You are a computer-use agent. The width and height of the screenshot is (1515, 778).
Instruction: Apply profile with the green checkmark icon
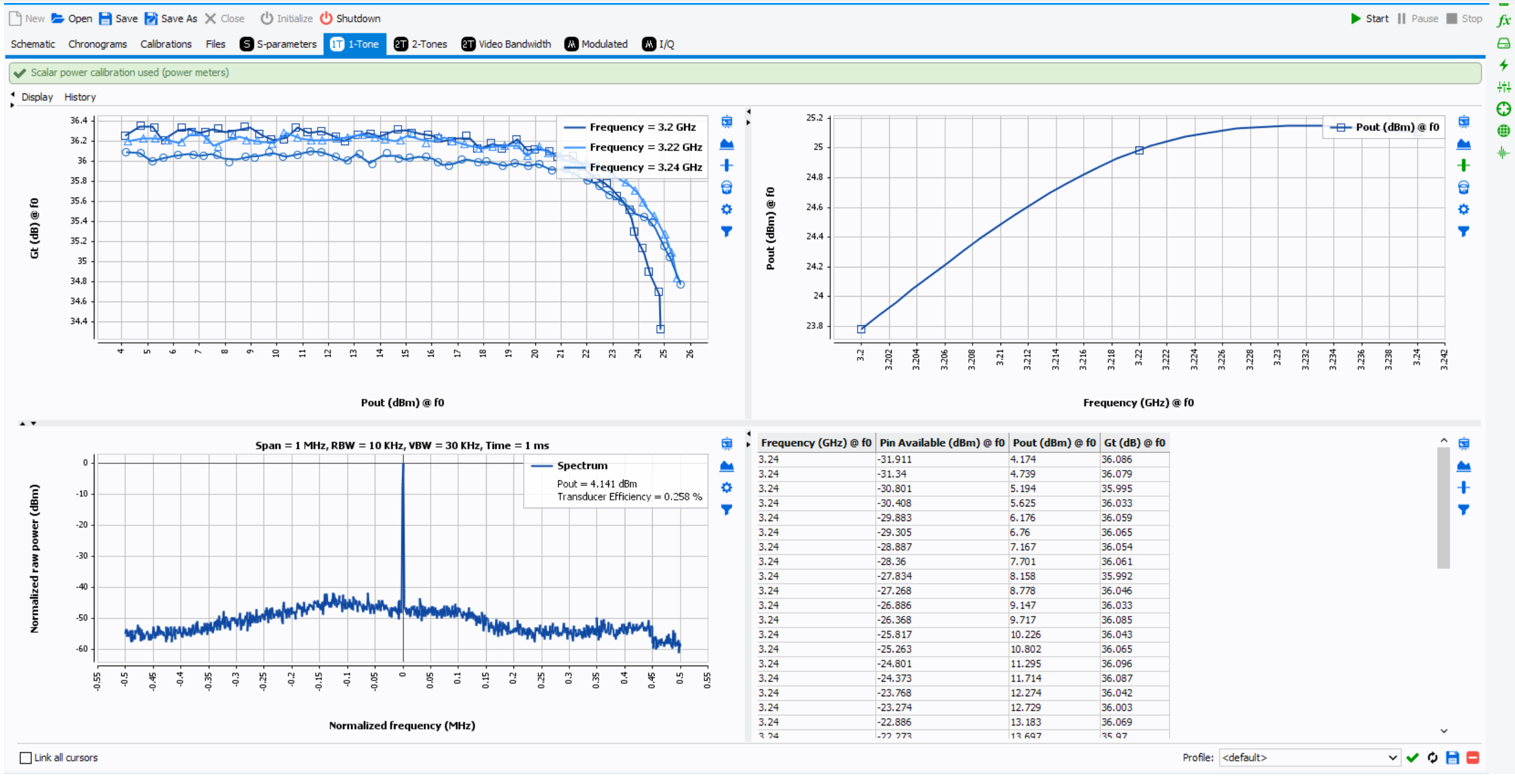[1412, 758]
